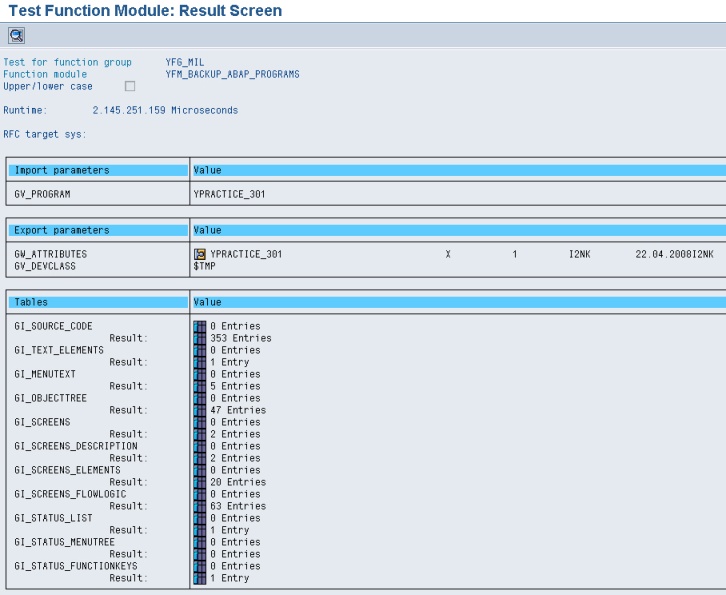
Task: Open GI_MENUTEXT result table icon with 5 entries
Action: tap(200, 386)
